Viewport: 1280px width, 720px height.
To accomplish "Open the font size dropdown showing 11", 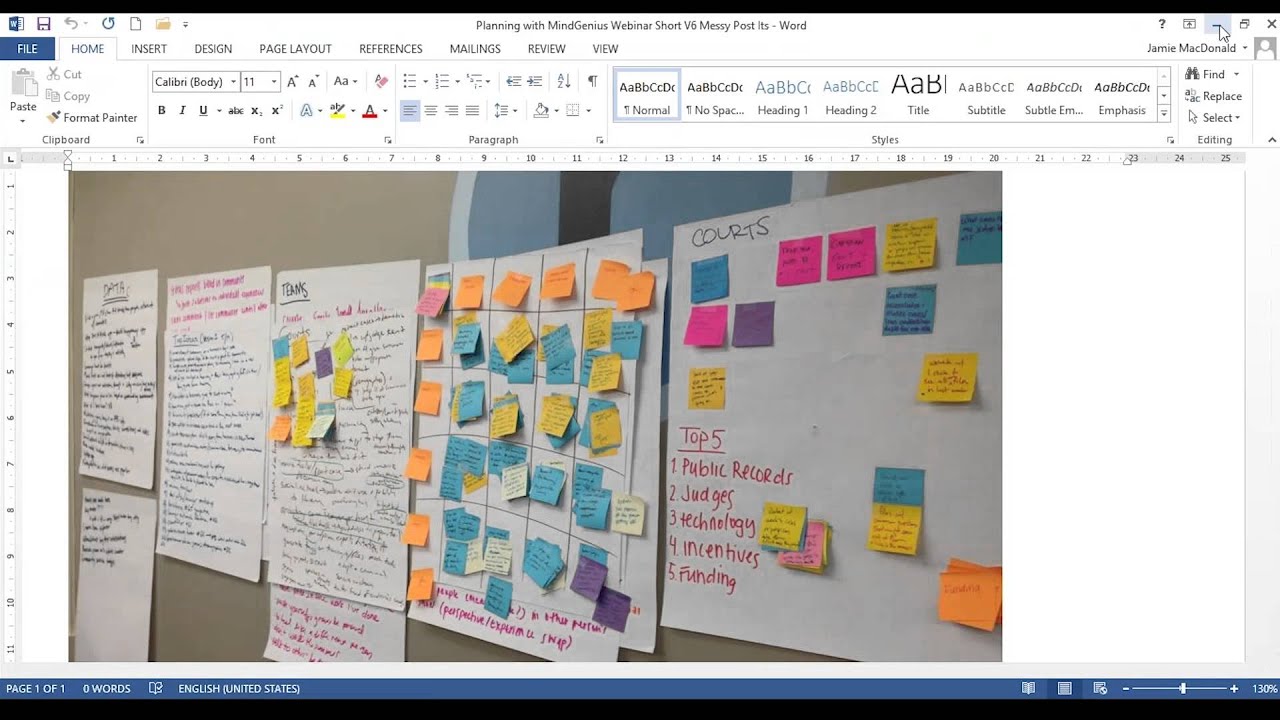I will tap(274, 82).
